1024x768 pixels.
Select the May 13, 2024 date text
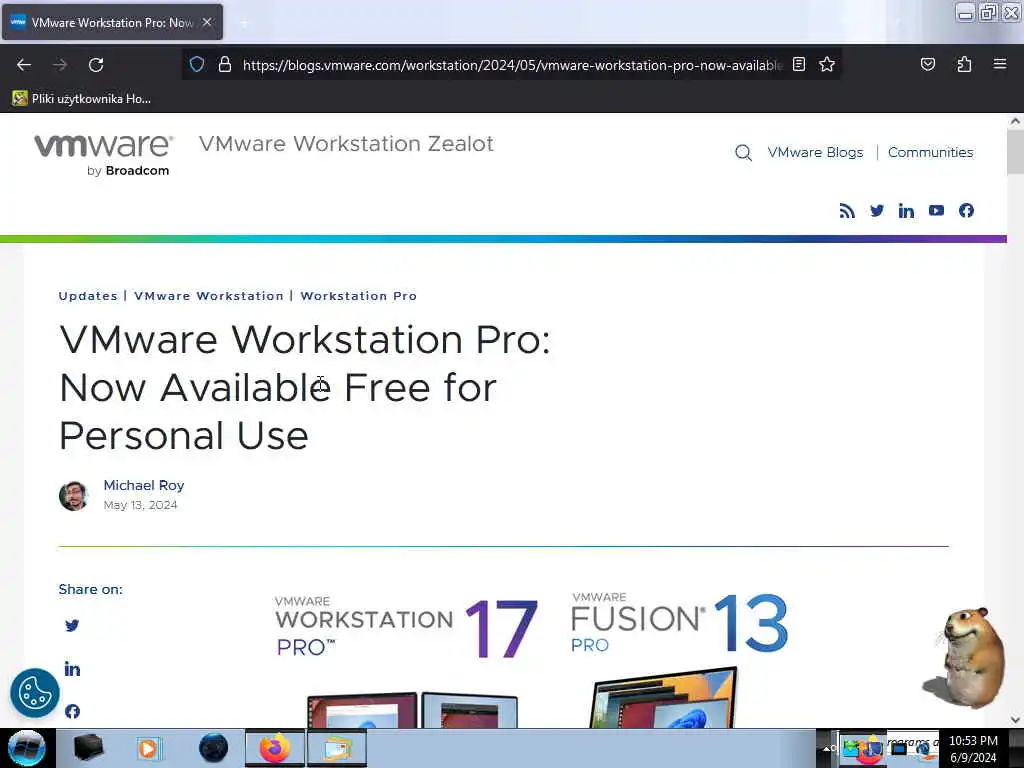tap(140, 505)
